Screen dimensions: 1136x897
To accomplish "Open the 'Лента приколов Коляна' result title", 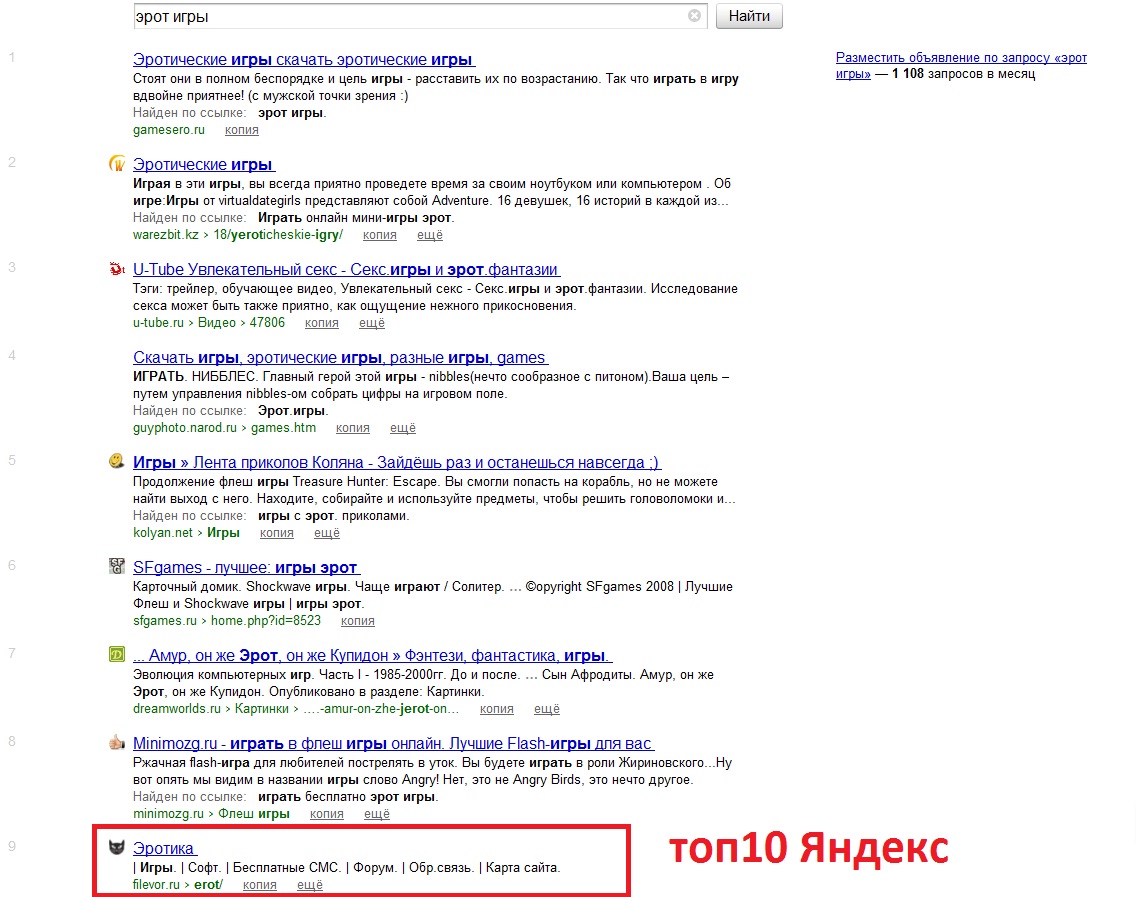I will (396, 462).
